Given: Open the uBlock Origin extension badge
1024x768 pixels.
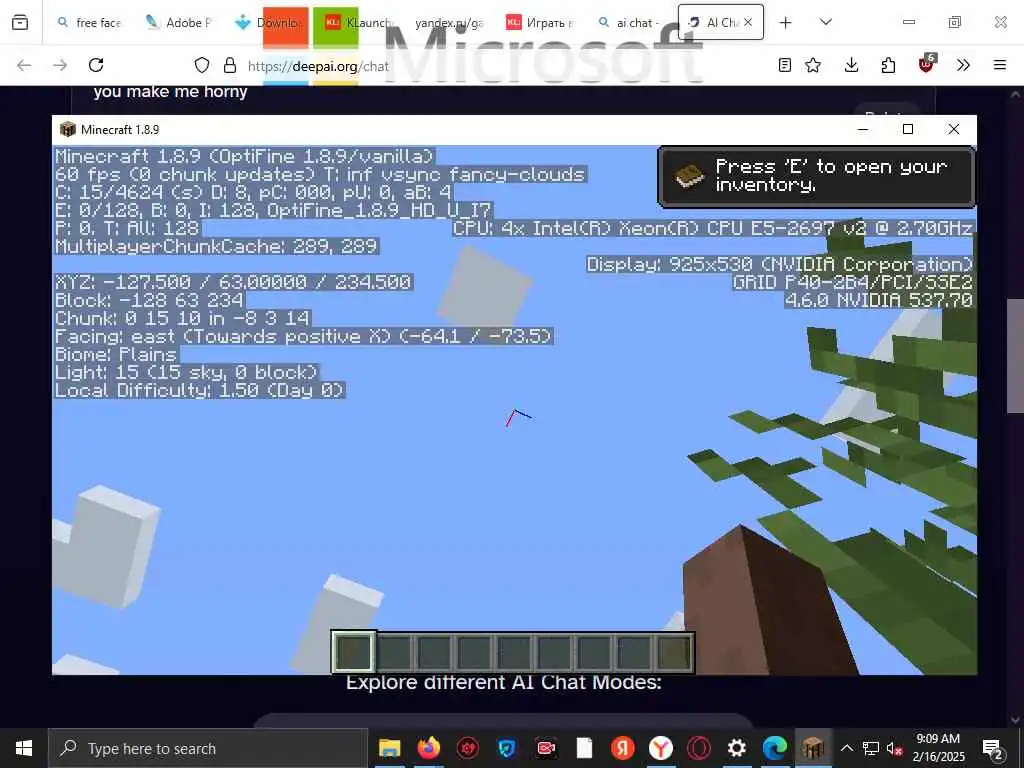Looking at the screenshot, I should tap(927, 63).
